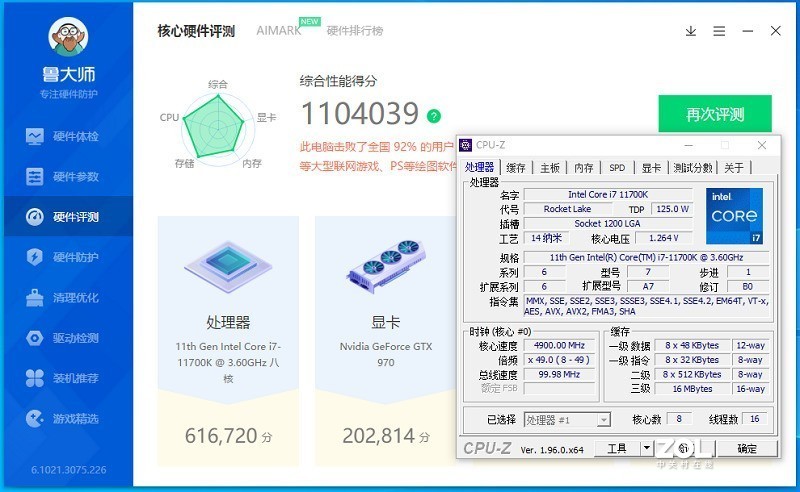Select the 主板 tab in CPU-Z
The image size is (800, 492).
550,167
